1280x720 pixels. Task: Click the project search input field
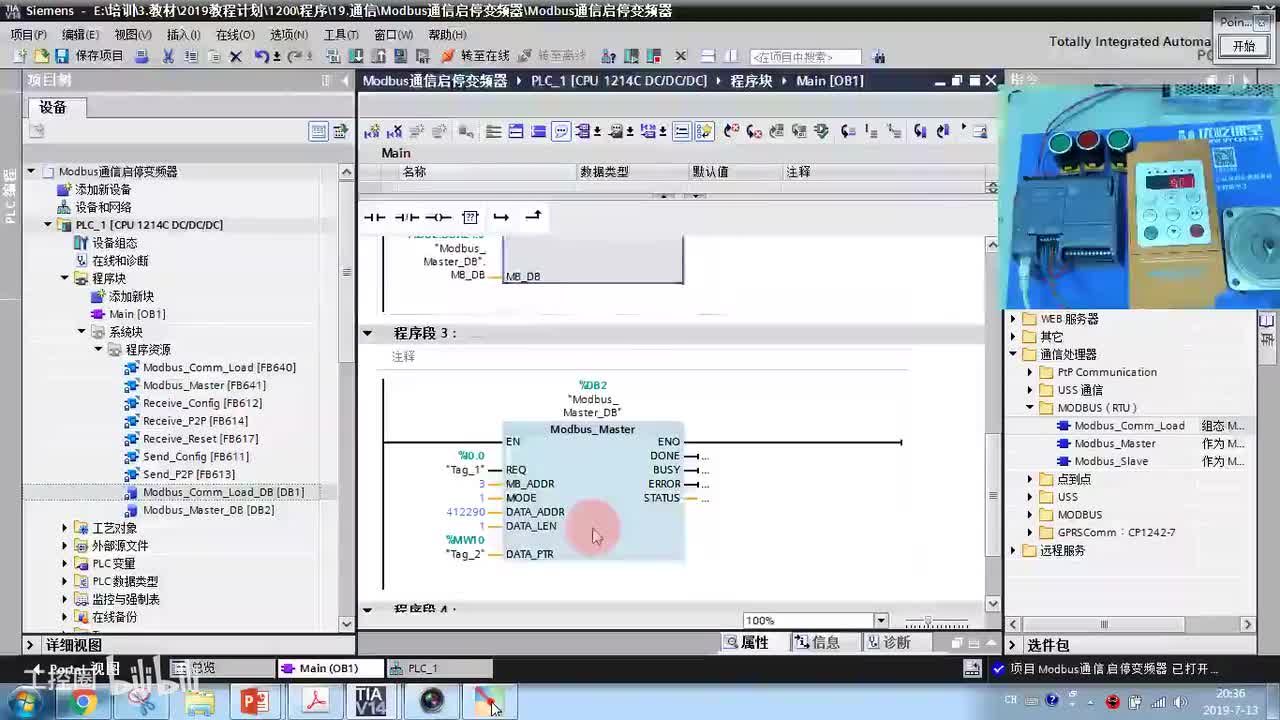(x=805, y=57)
